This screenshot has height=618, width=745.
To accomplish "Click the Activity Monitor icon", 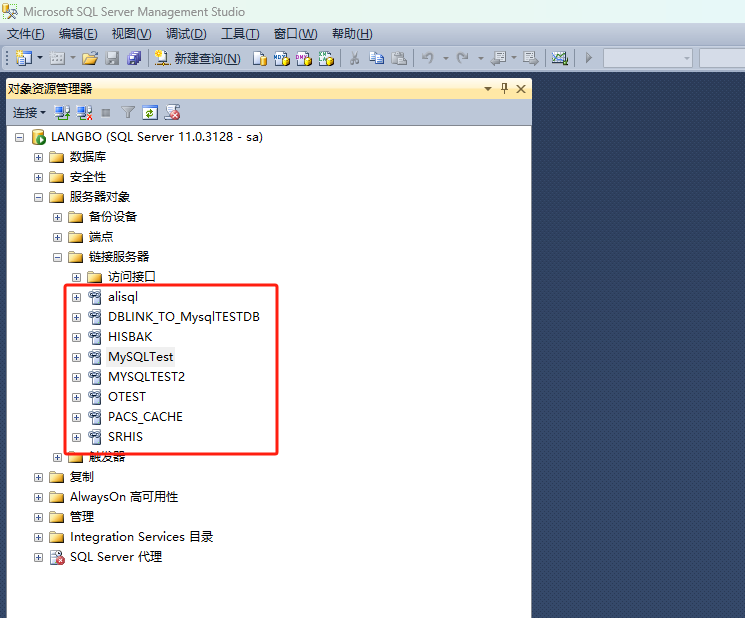I will tap(560, 58).
